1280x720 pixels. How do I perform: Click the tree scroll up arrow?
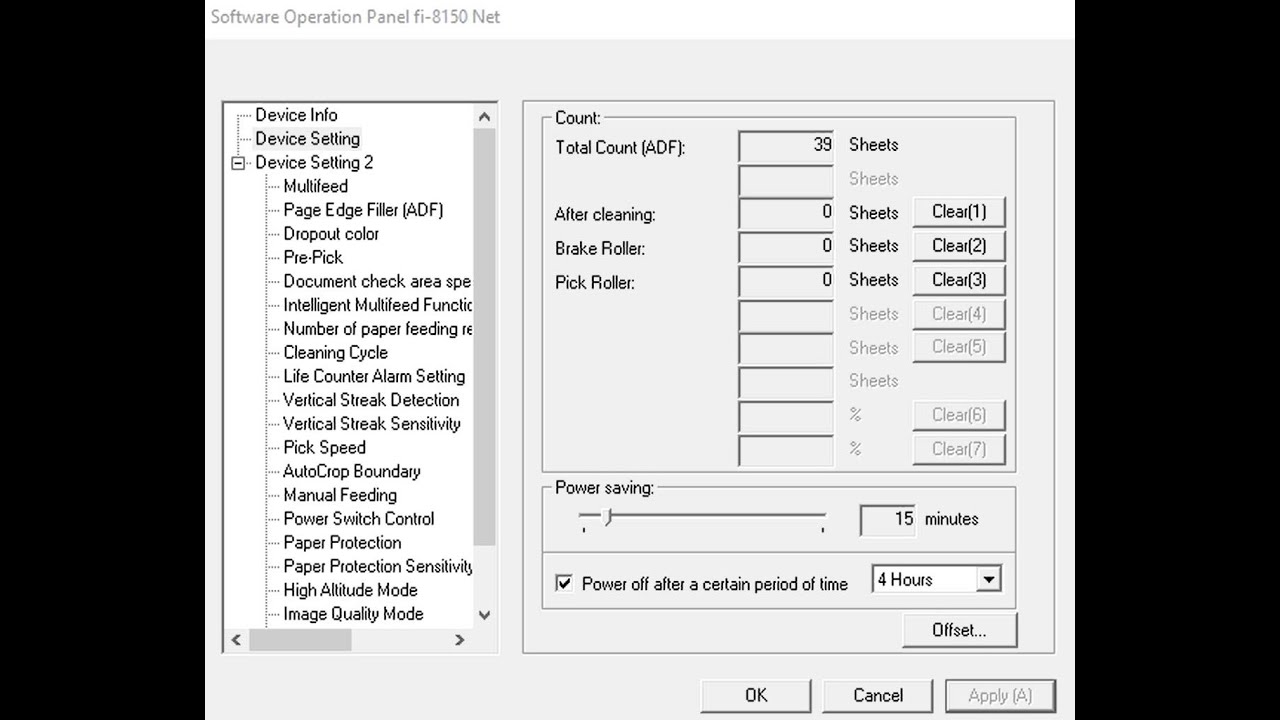485,116
